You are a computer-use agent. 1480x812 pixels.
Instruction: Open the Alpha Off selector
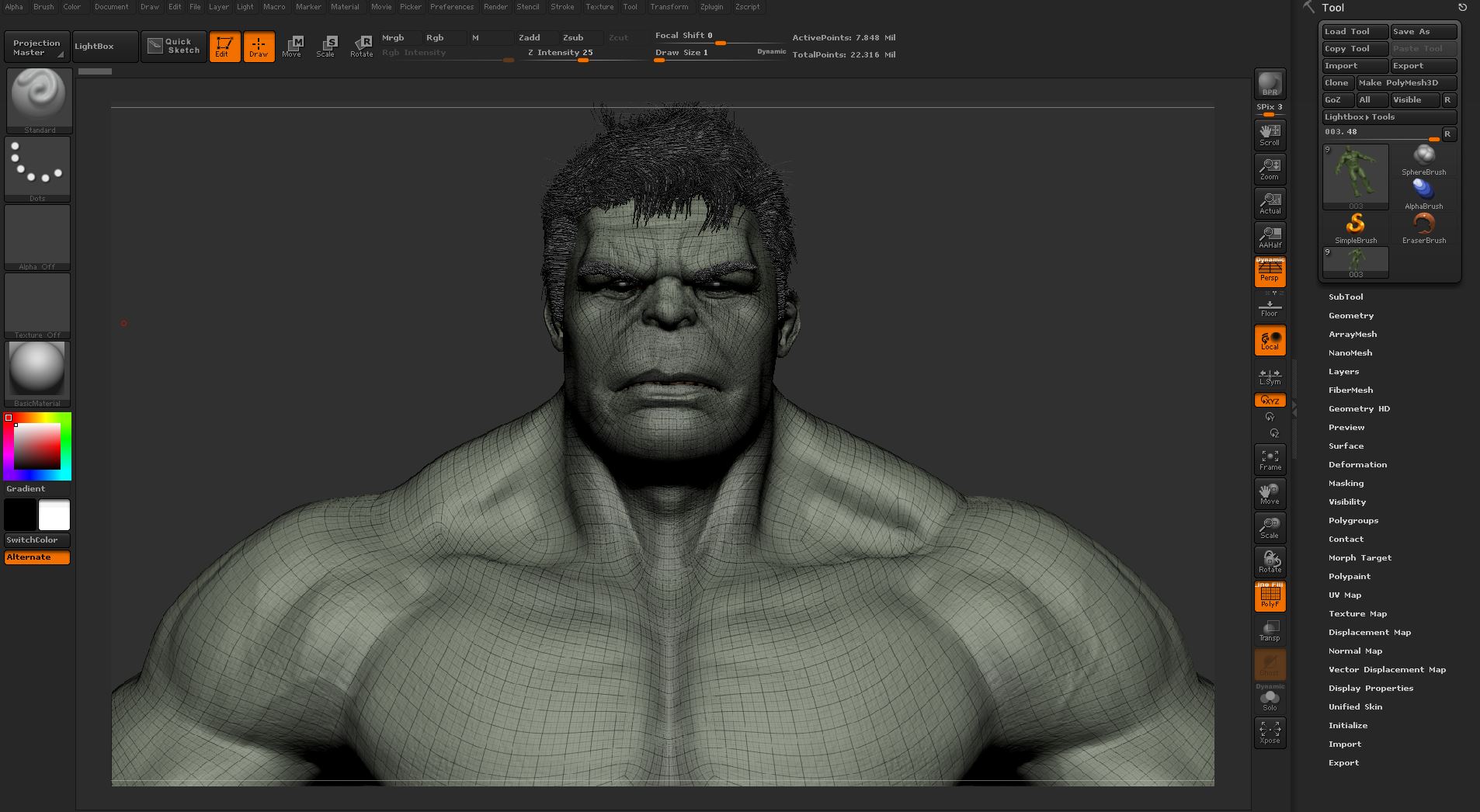[37, 238]
